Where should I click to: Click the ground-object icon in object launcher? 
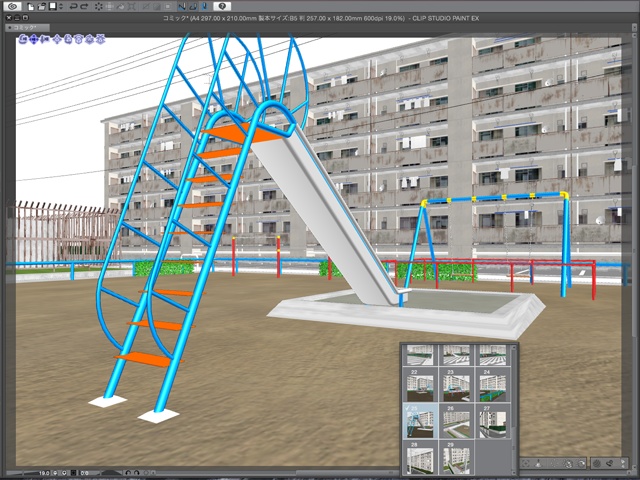[x=538, y=463]
